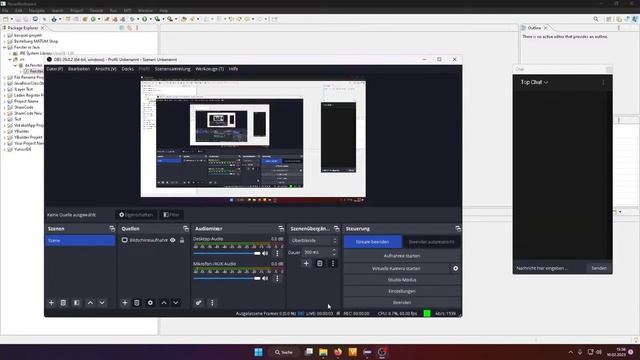Pop out the Szenenübergänge dock

(336, 229)
